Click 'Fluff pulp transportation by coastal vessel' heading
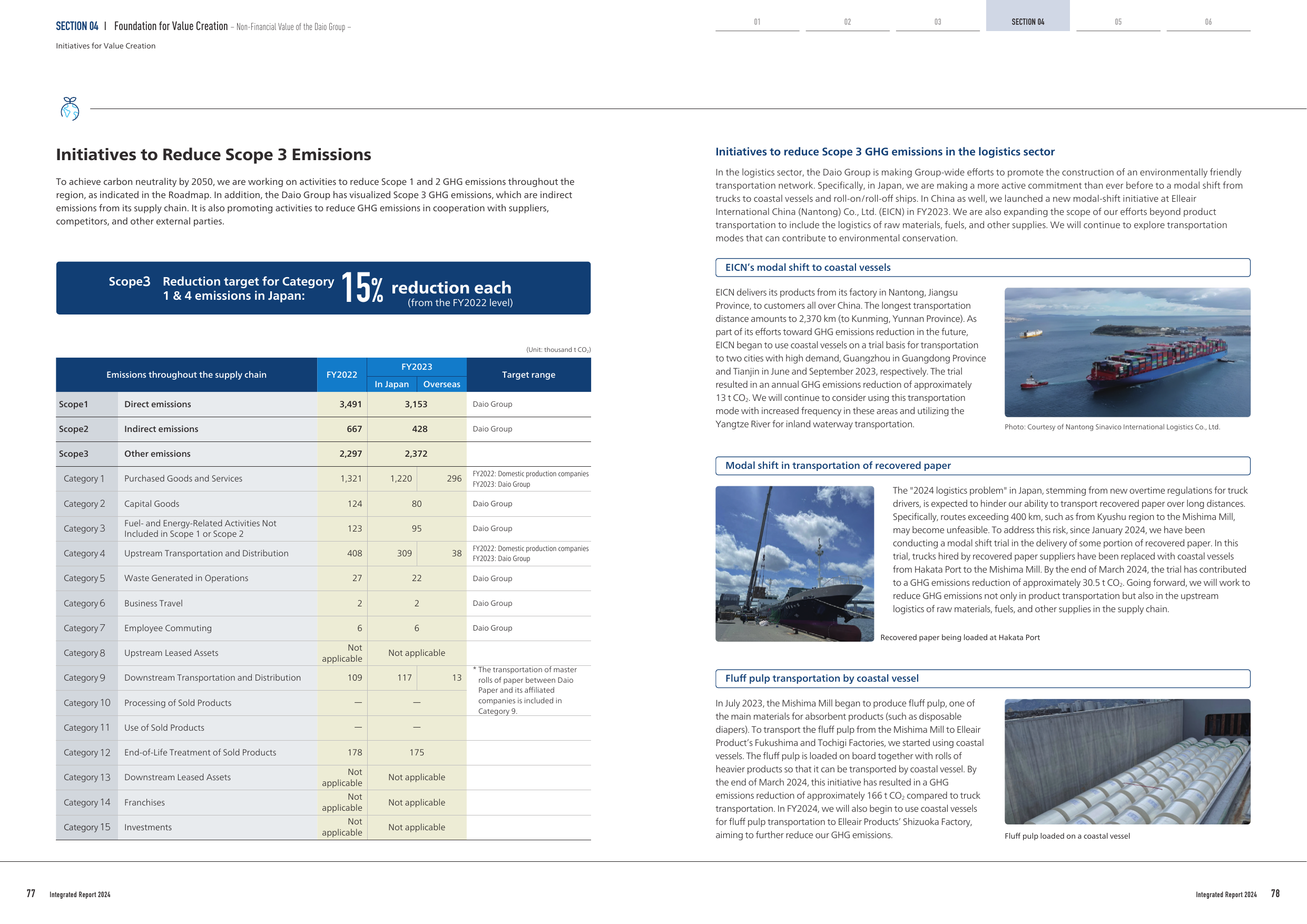 point(821,678)
